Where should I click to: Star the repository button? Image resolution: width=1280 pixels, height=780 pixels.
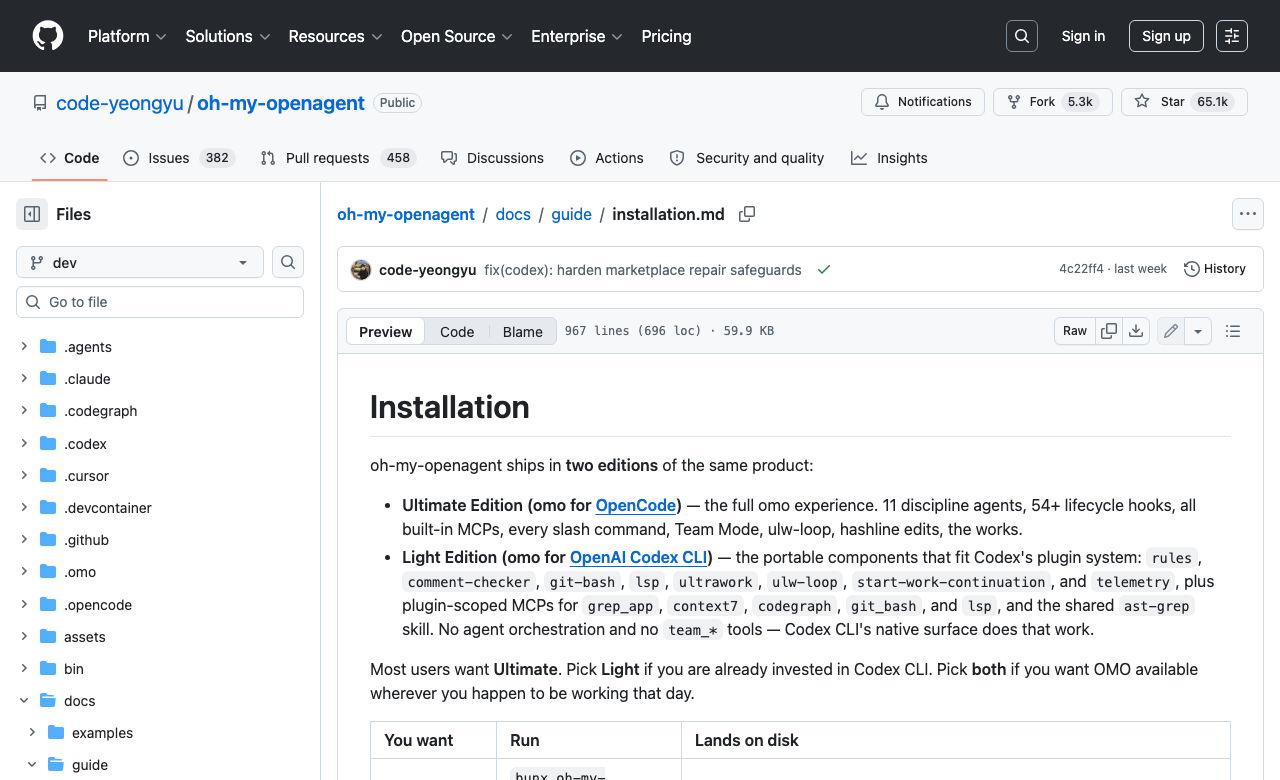[1184, 102]
